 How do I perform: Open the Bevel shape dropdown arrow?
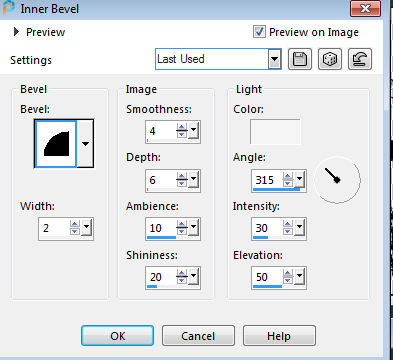85,144
